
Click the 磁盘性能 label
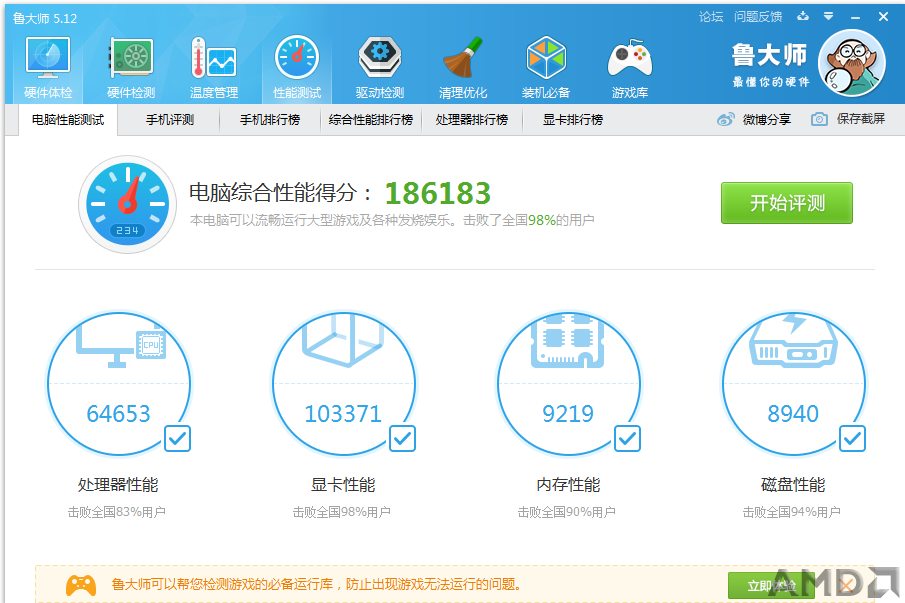pyautogui.click(x=794, y=485)
